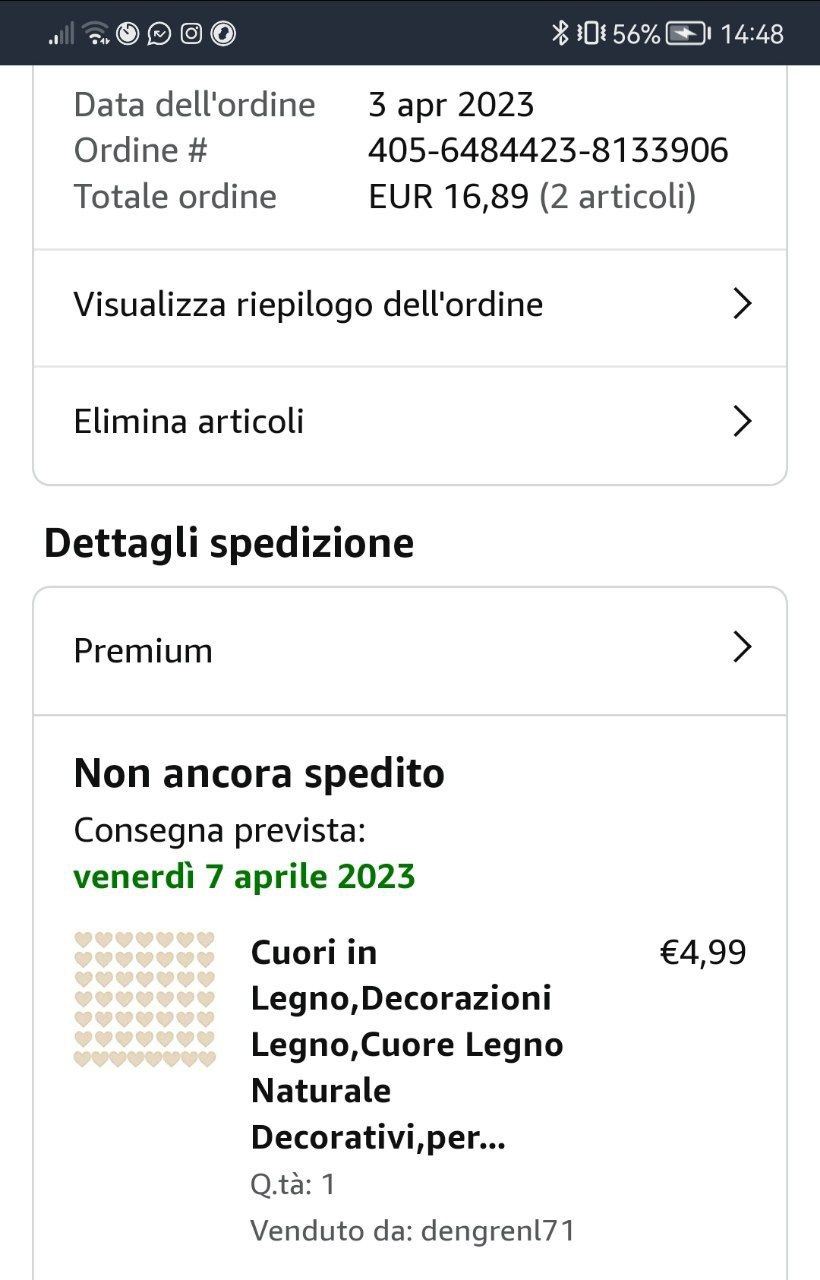Expand chevron next to Visualizza riepilogo dell'ordine
This screenshot has width=820, height=1280.
click(741, 304)
